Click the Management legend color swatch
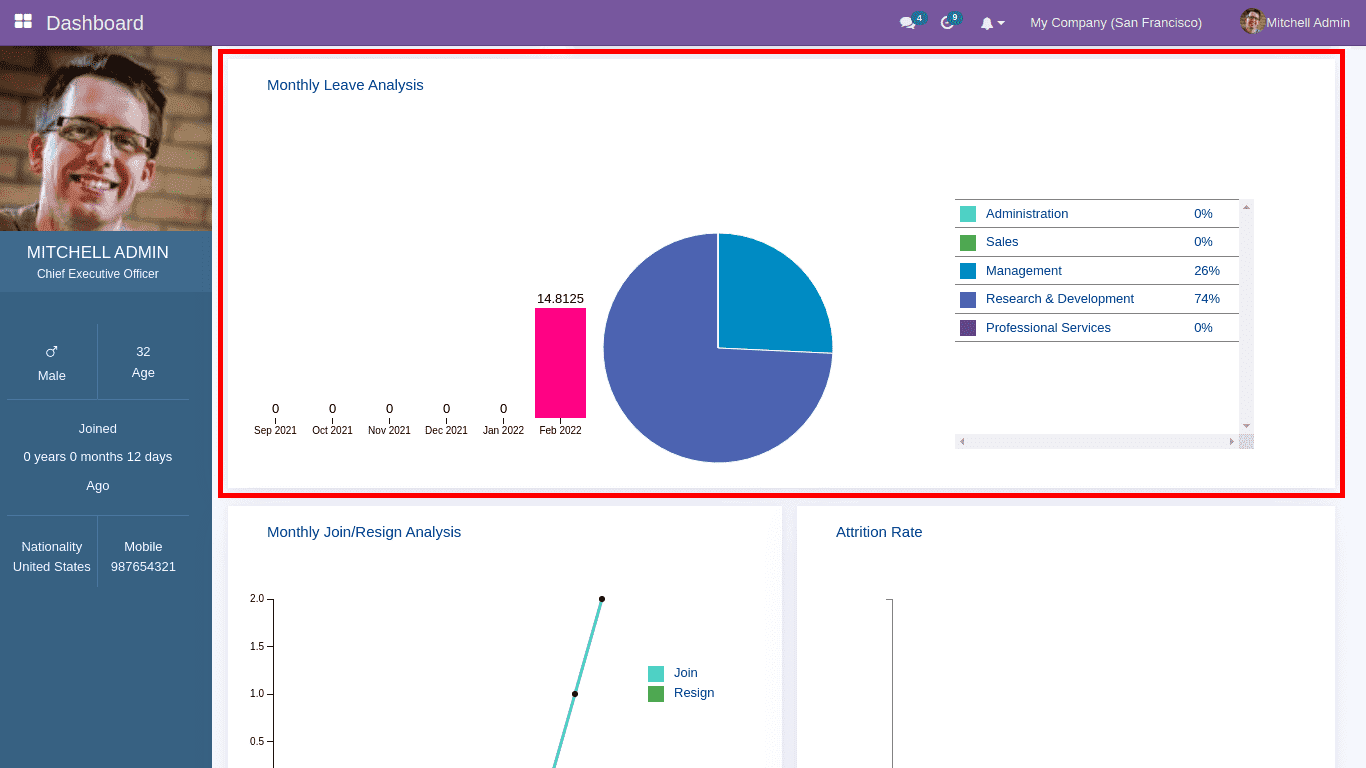The image size is (1366, 768). coord(968,271)
